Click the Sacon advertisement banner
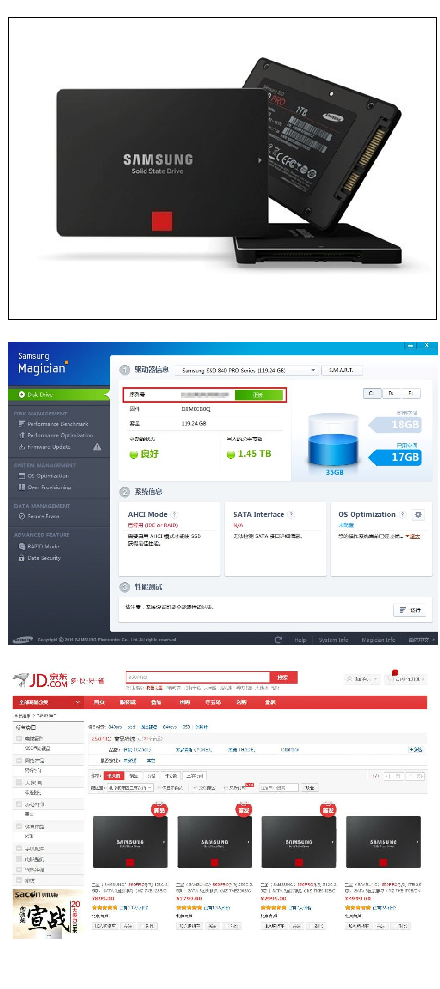 pyautogui.click(x=47, y=913)
